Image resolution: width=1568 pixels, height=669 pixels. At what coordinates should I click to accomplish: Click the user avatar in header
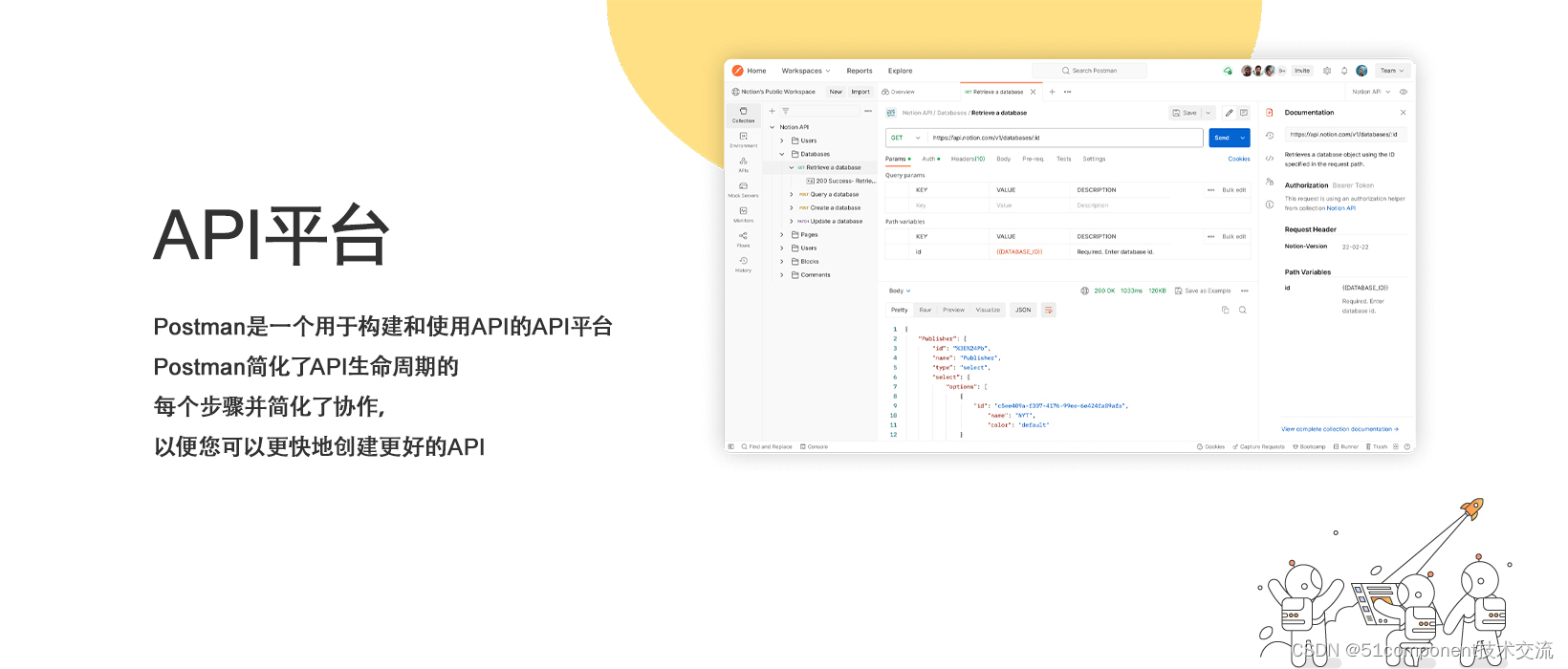tap(1361, 71)
